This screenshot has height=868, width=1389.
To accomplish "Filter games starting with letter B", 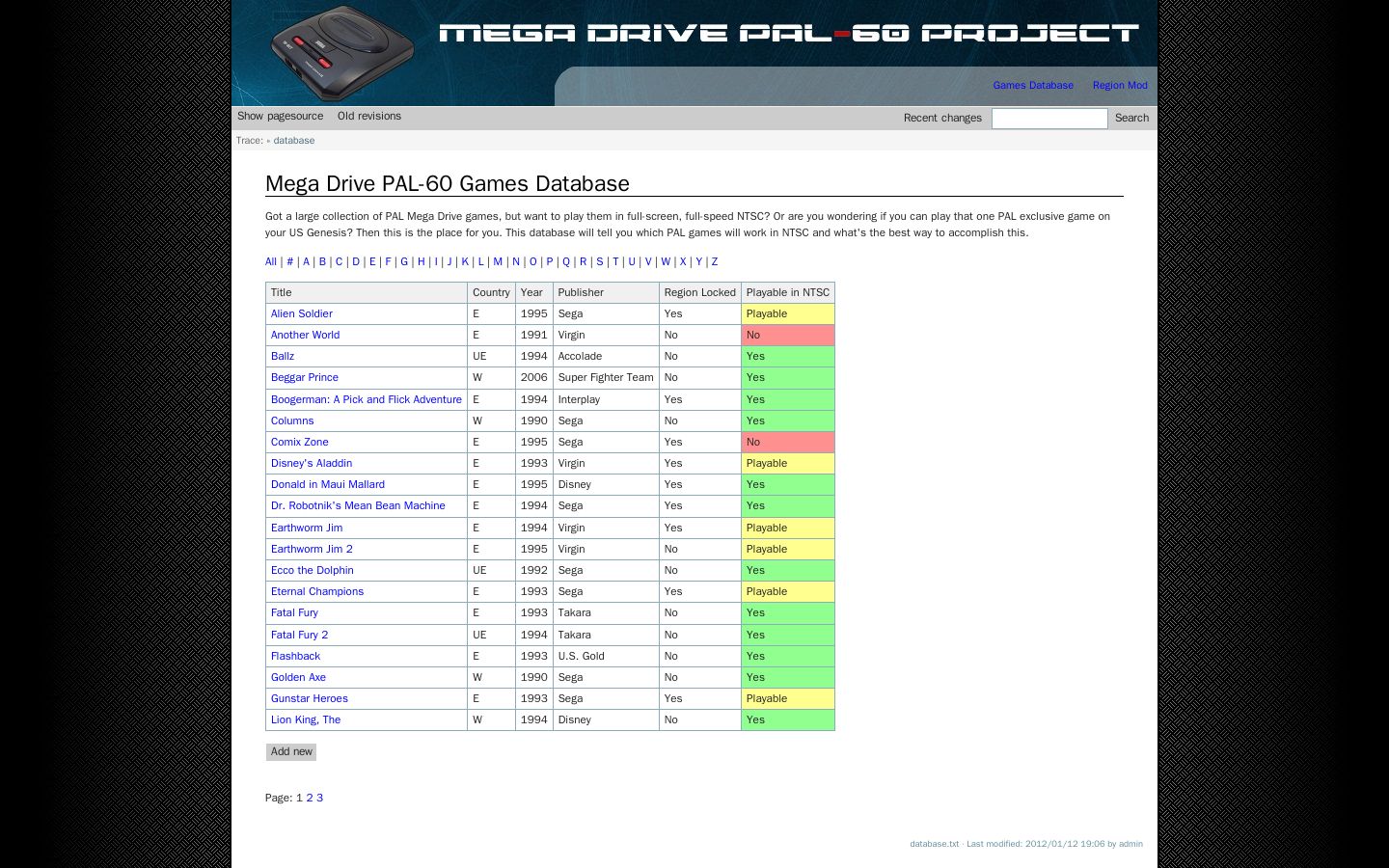I will [x=322, y=262].
